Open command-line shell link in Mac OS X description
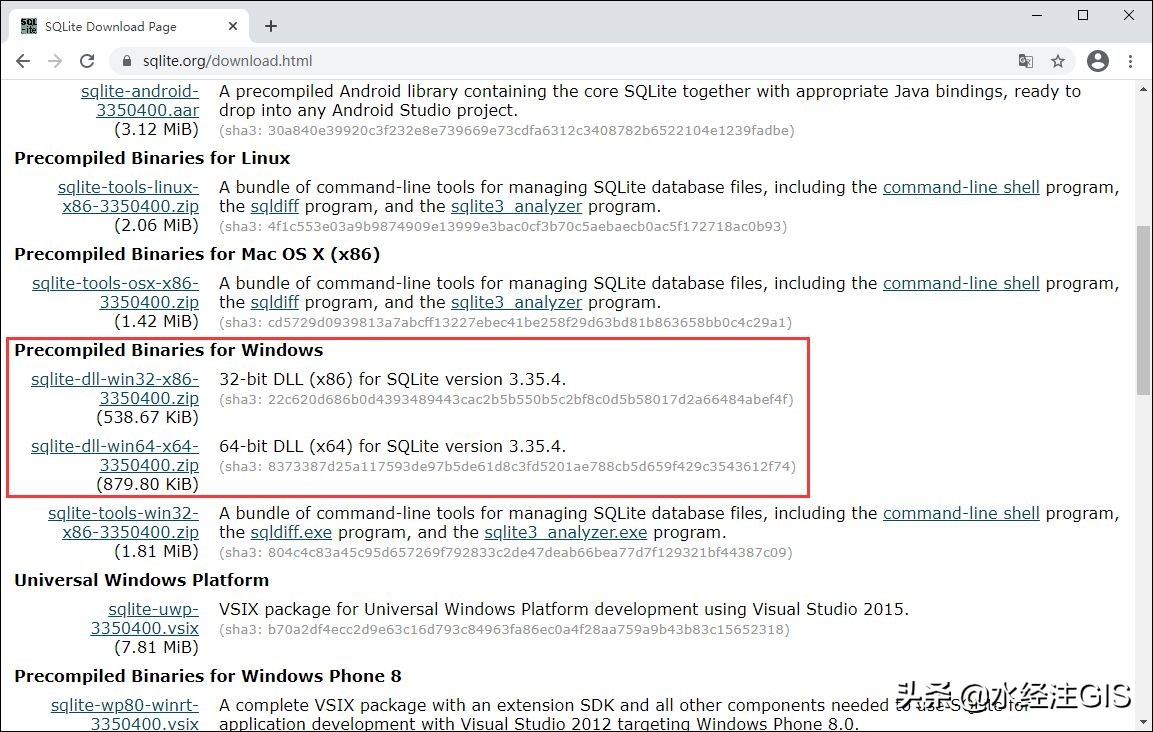 961,283
